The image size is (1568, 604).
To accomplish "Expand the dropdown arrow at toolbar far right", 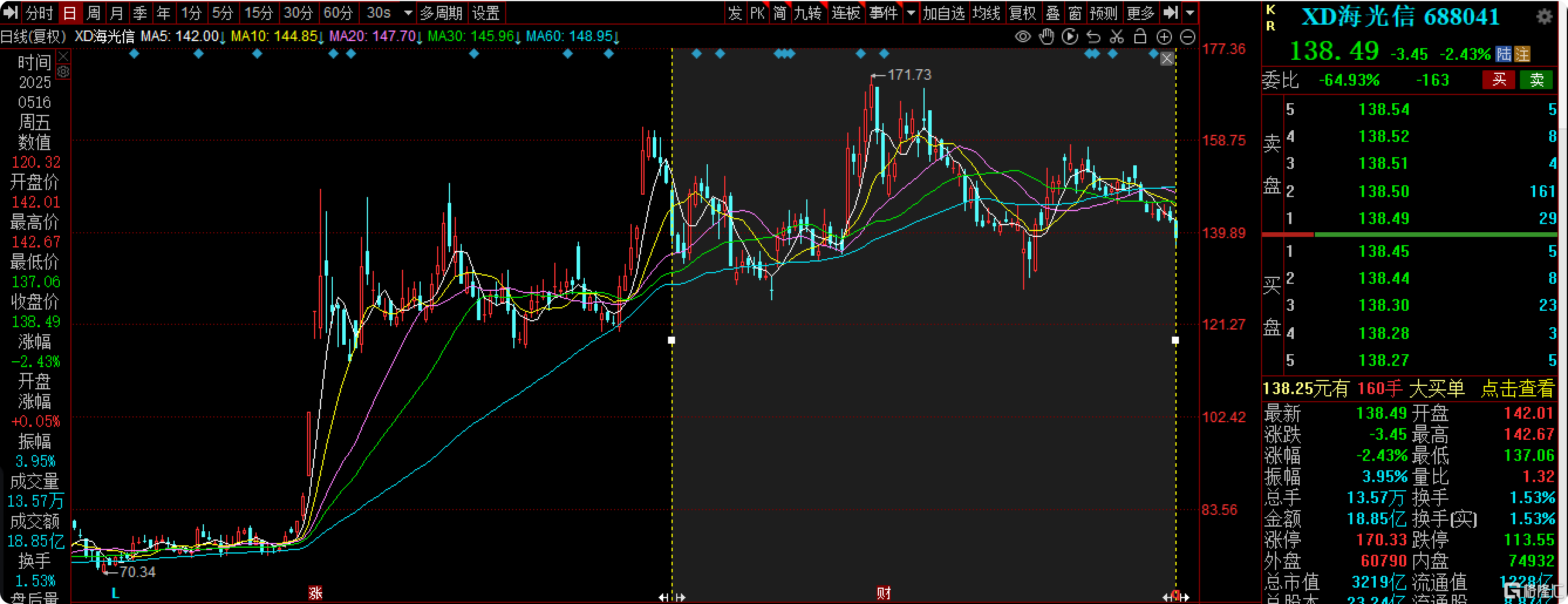I will (1190, 13).
